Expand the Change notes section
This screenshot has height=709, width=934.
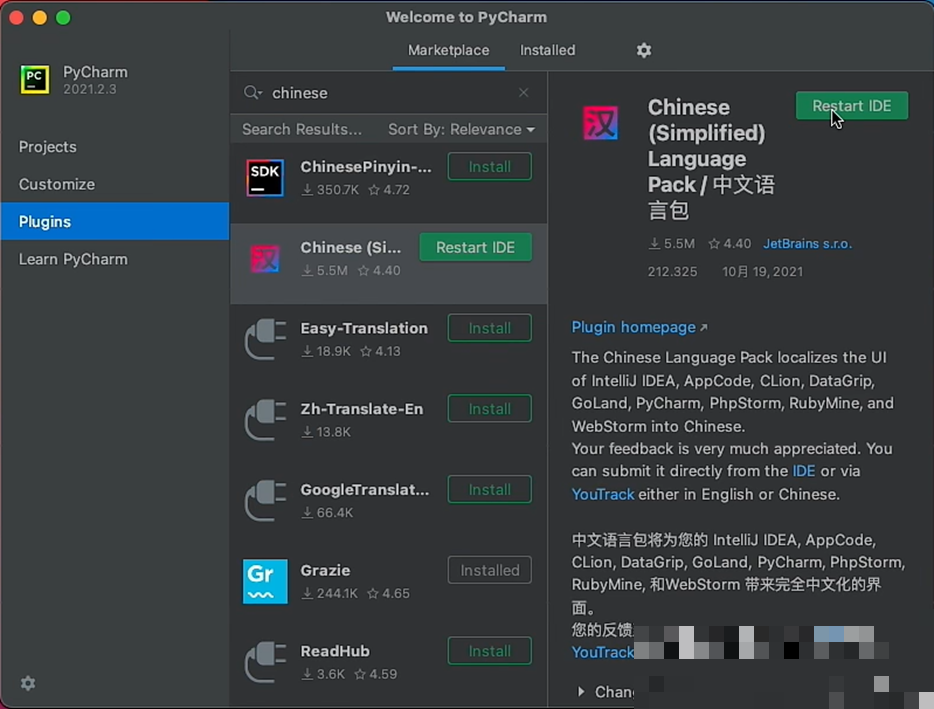coord(581,691)
